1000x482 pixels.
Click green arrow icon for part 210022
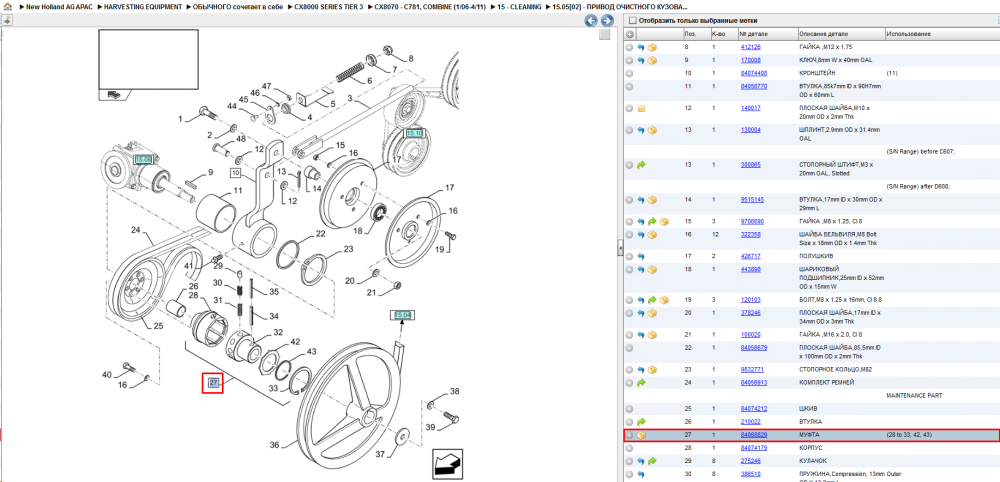coord(641,421)
